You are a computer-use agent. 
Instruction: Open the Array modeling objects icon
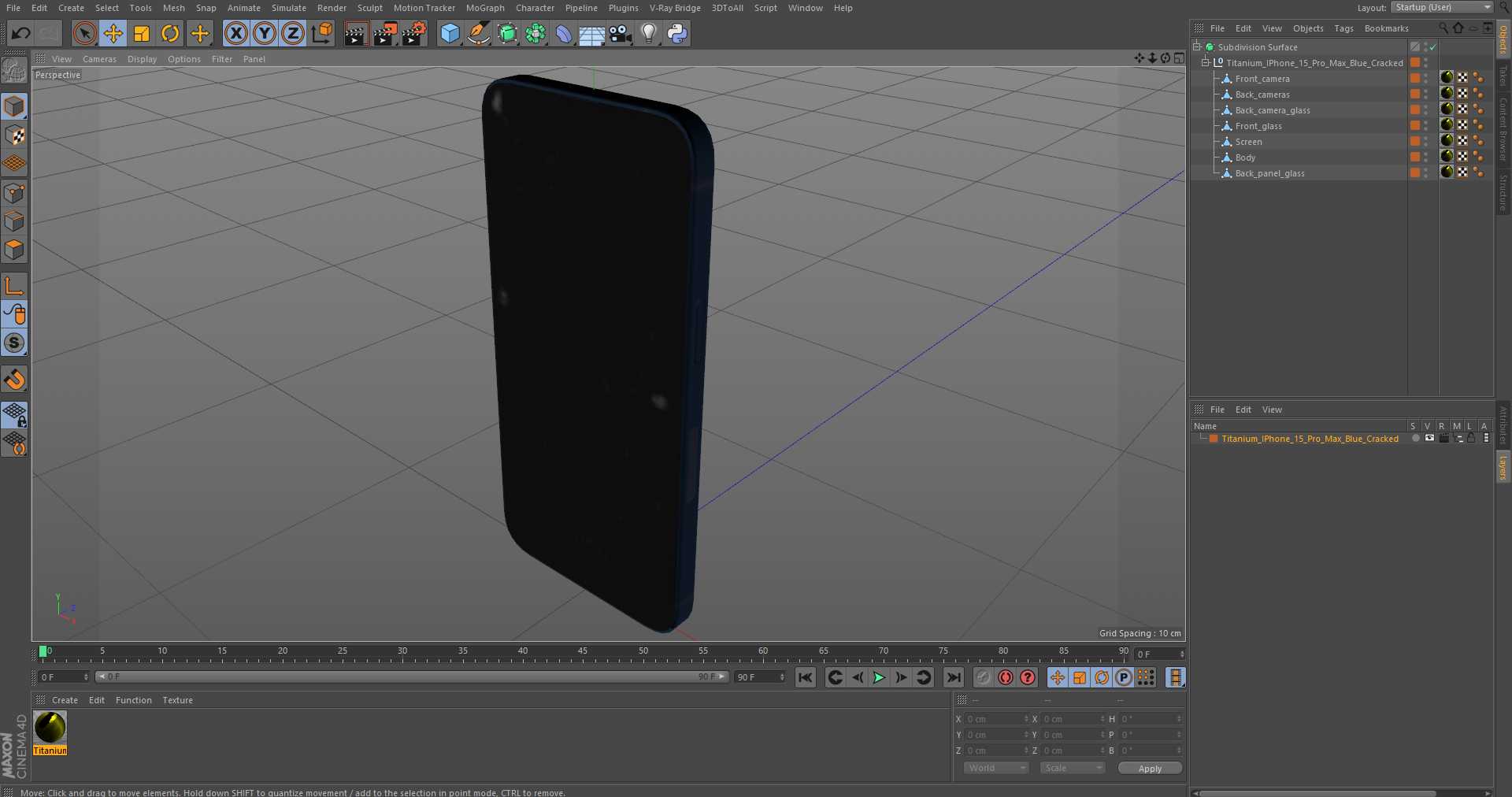coord(535,33)
